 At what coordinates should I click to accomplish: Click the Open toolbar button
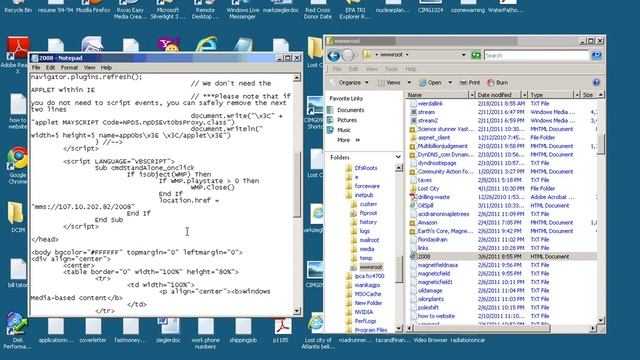[431, 82]
